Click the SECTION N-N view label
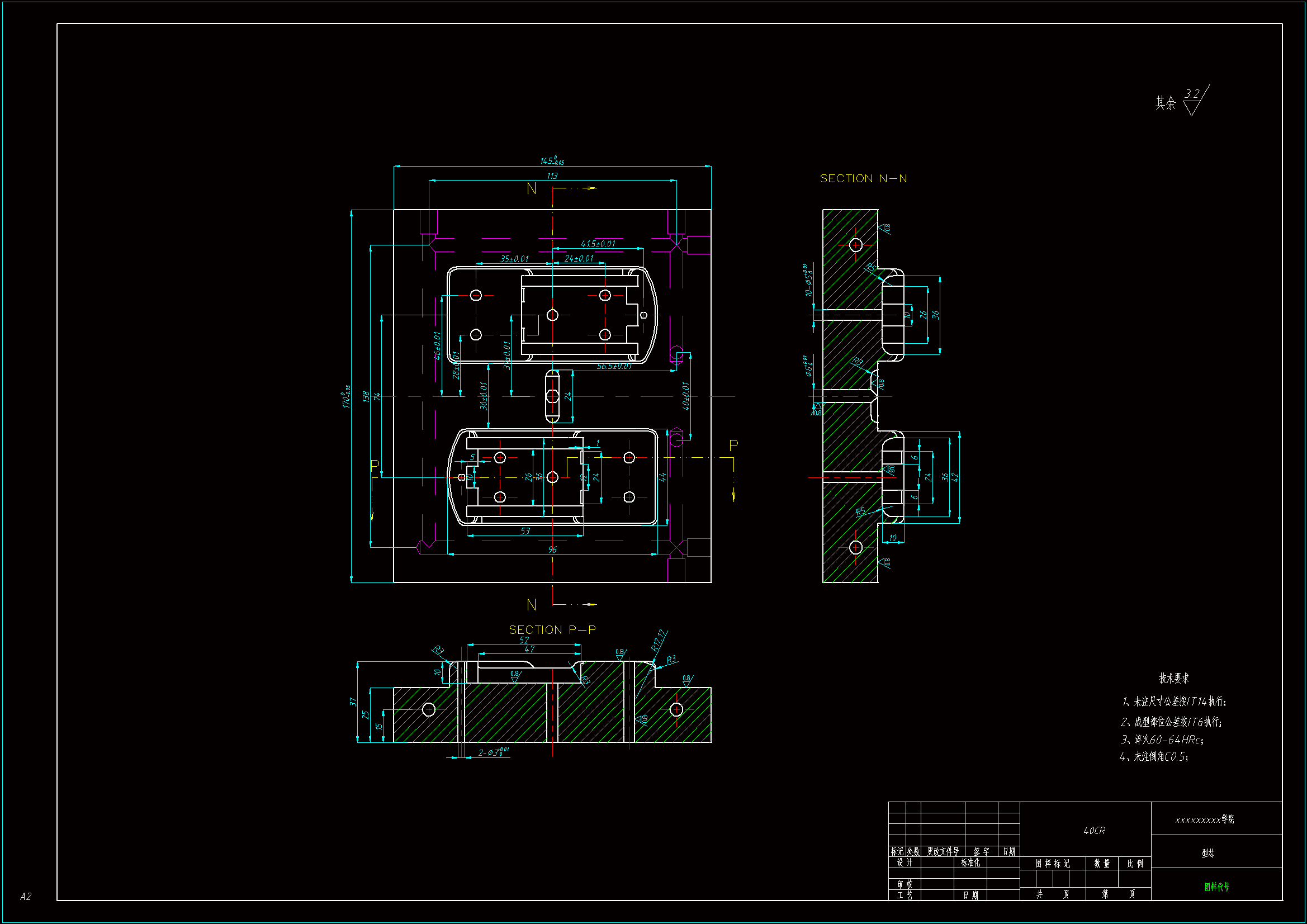Screen dimensions: 1307x924 coord(863,179)
